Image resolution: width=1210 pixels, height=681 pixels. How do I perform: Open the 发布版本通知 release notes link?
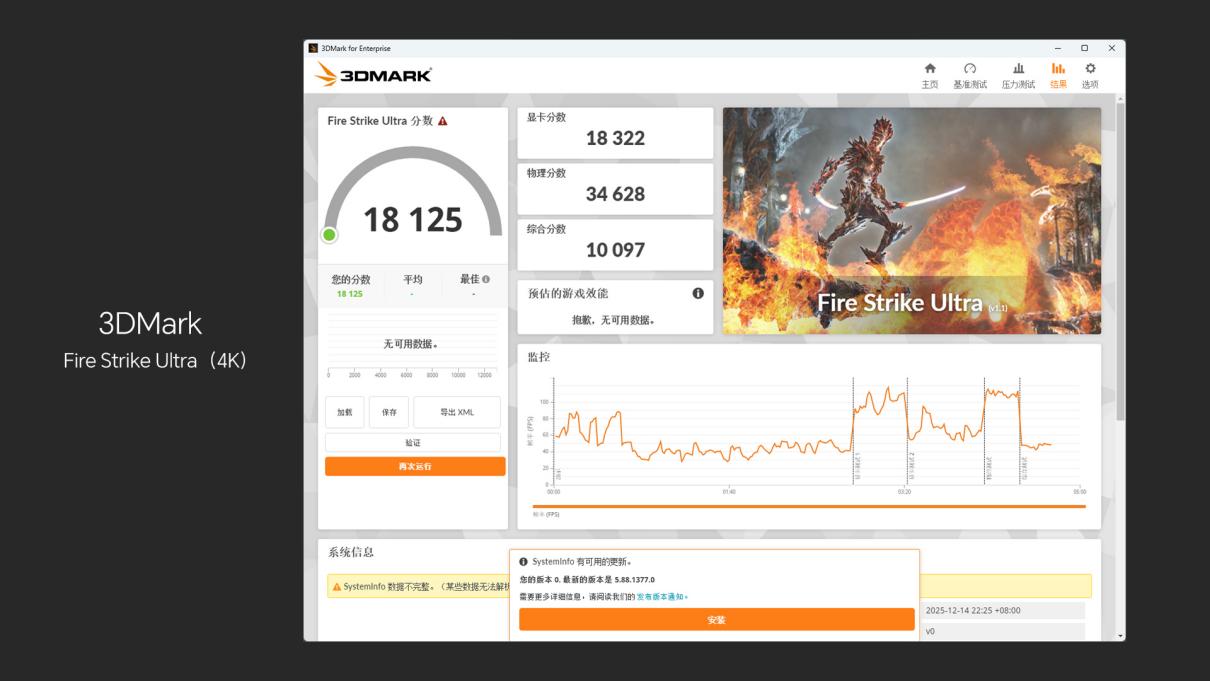click(662, 597)
